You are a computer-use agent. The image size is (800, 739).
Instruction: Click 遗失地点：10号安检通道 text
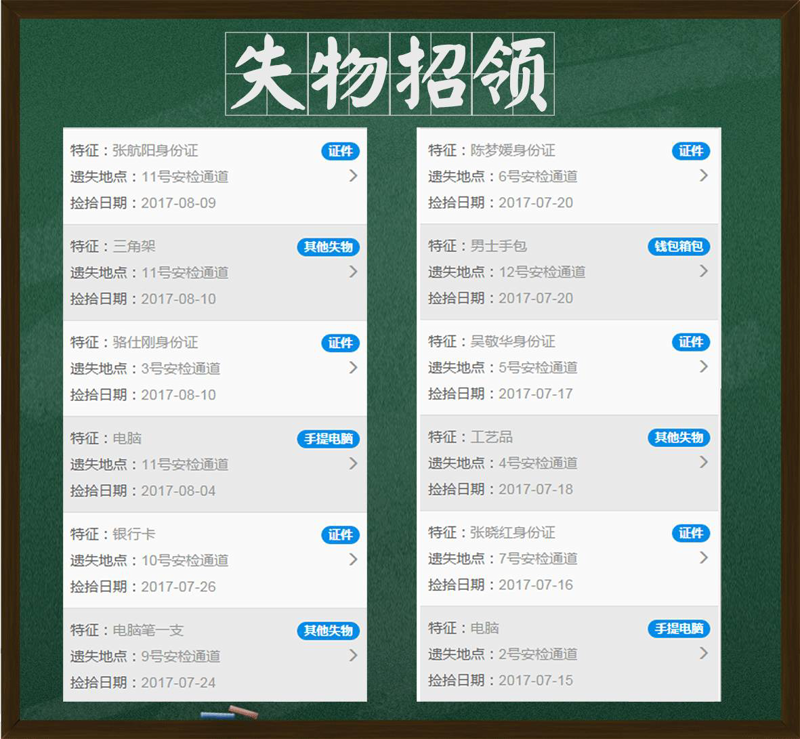[149, 560]
